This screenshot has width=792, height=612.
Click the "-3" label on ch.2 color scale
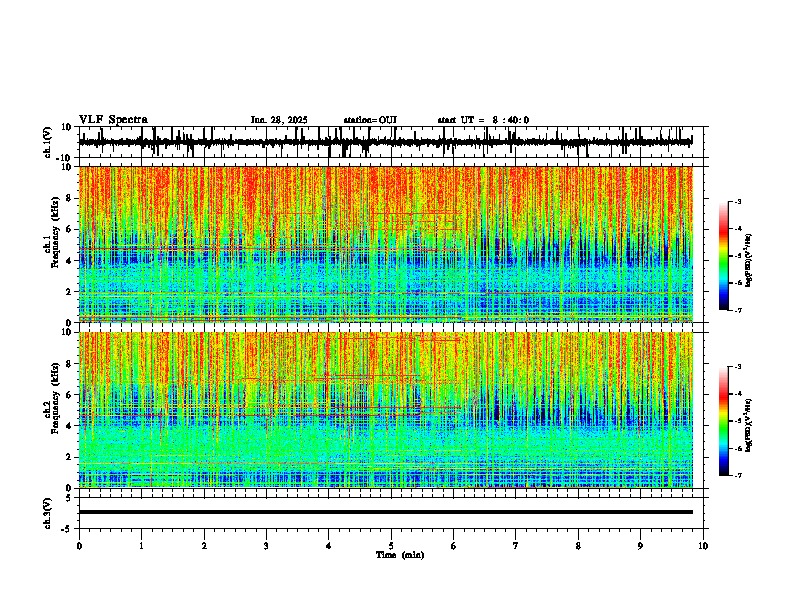pyautogui.click(x=737, y=367)
